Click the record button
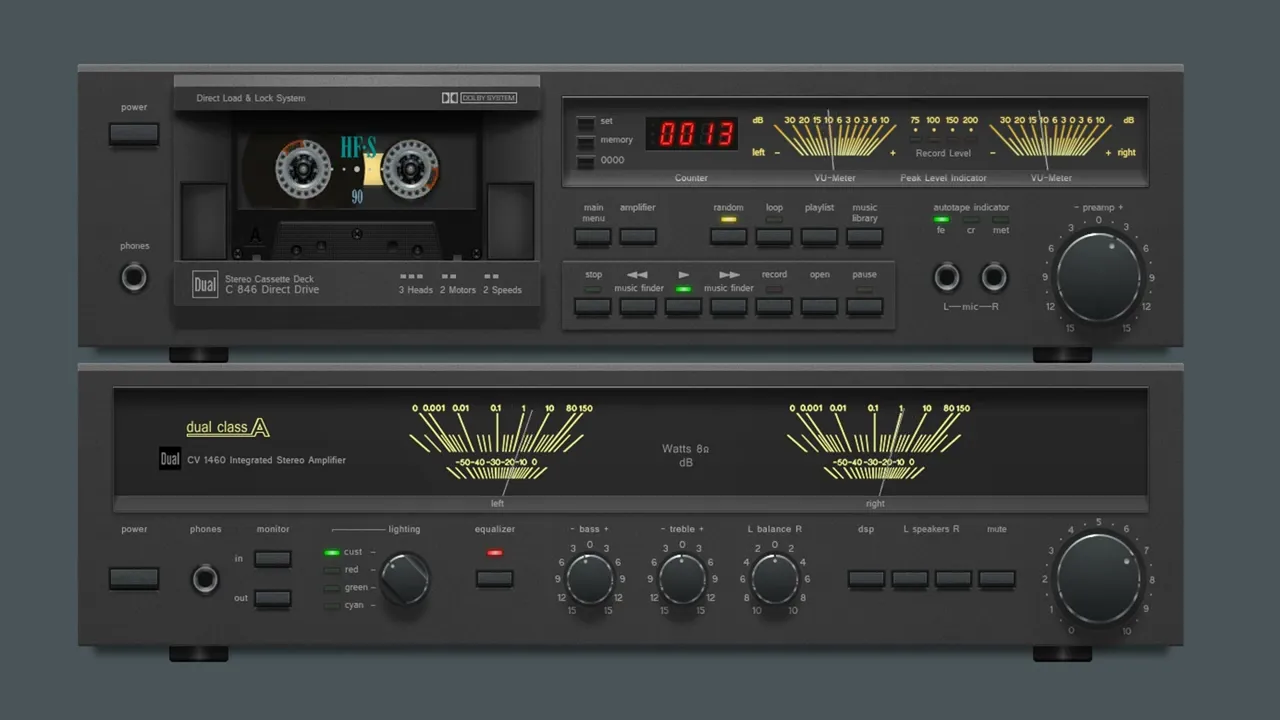This screenshot has height=720, width=1280. [x=774, y=307]
